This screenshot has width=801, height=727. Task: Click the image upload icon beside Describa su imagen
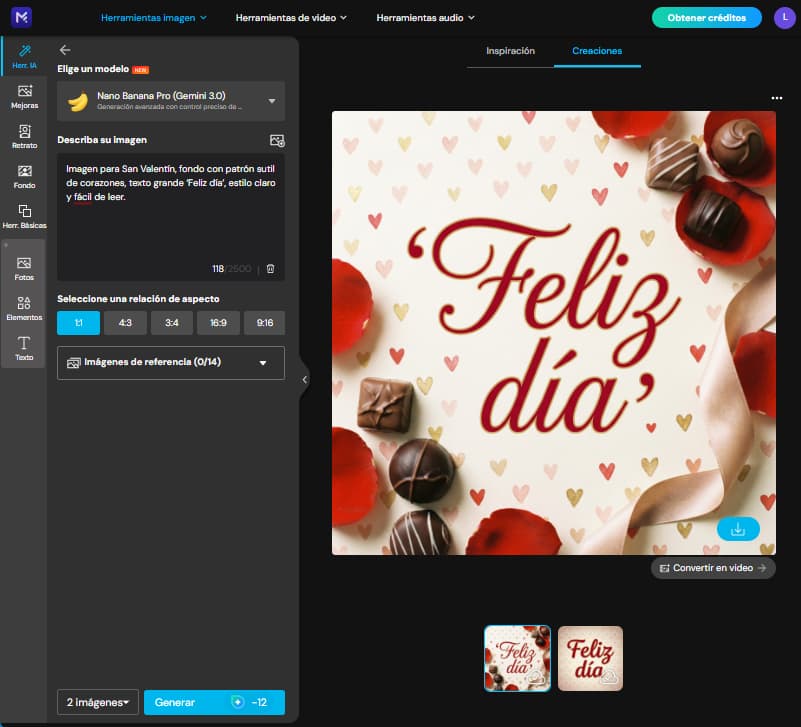(x=277, y=140)
